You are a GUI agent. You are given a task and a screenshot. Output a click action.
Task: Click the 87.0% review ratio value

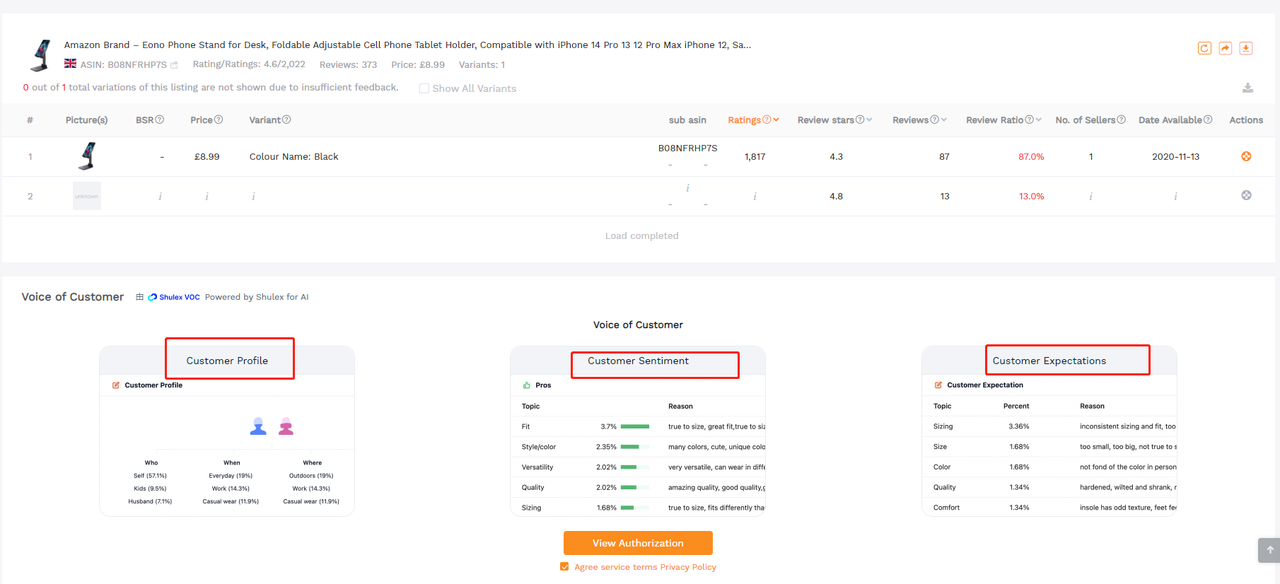[x=1031, y=157]
